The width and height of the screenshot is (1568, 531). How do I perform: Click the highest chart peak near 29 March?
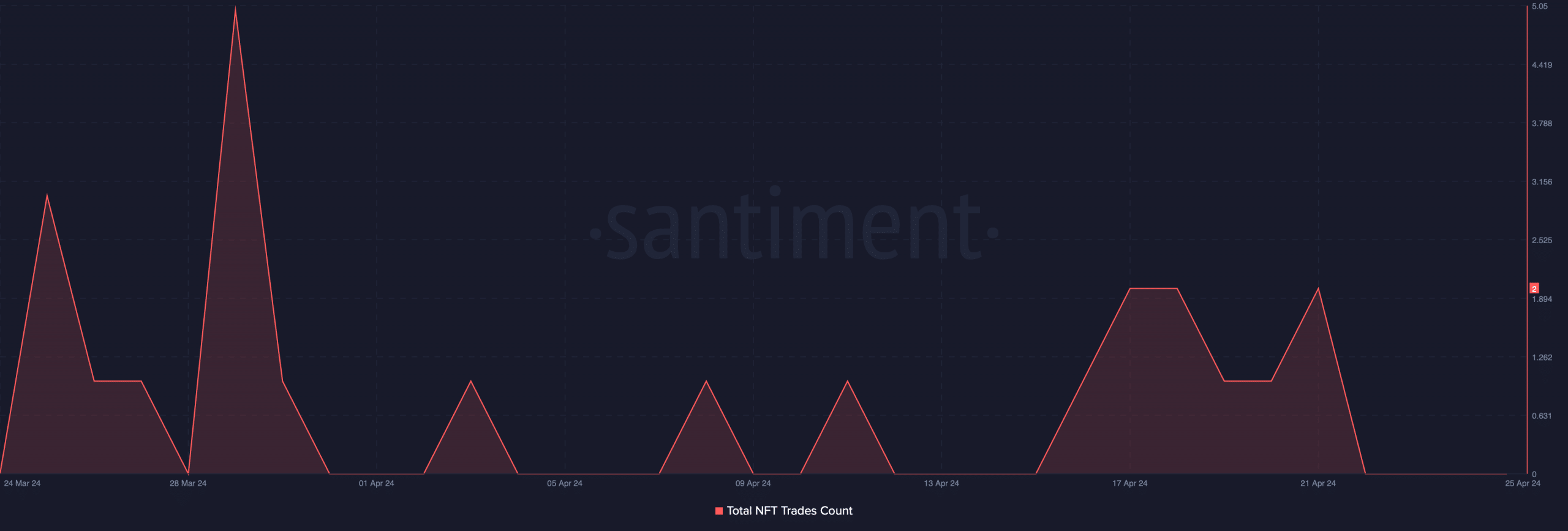click(x=235, y=9)
